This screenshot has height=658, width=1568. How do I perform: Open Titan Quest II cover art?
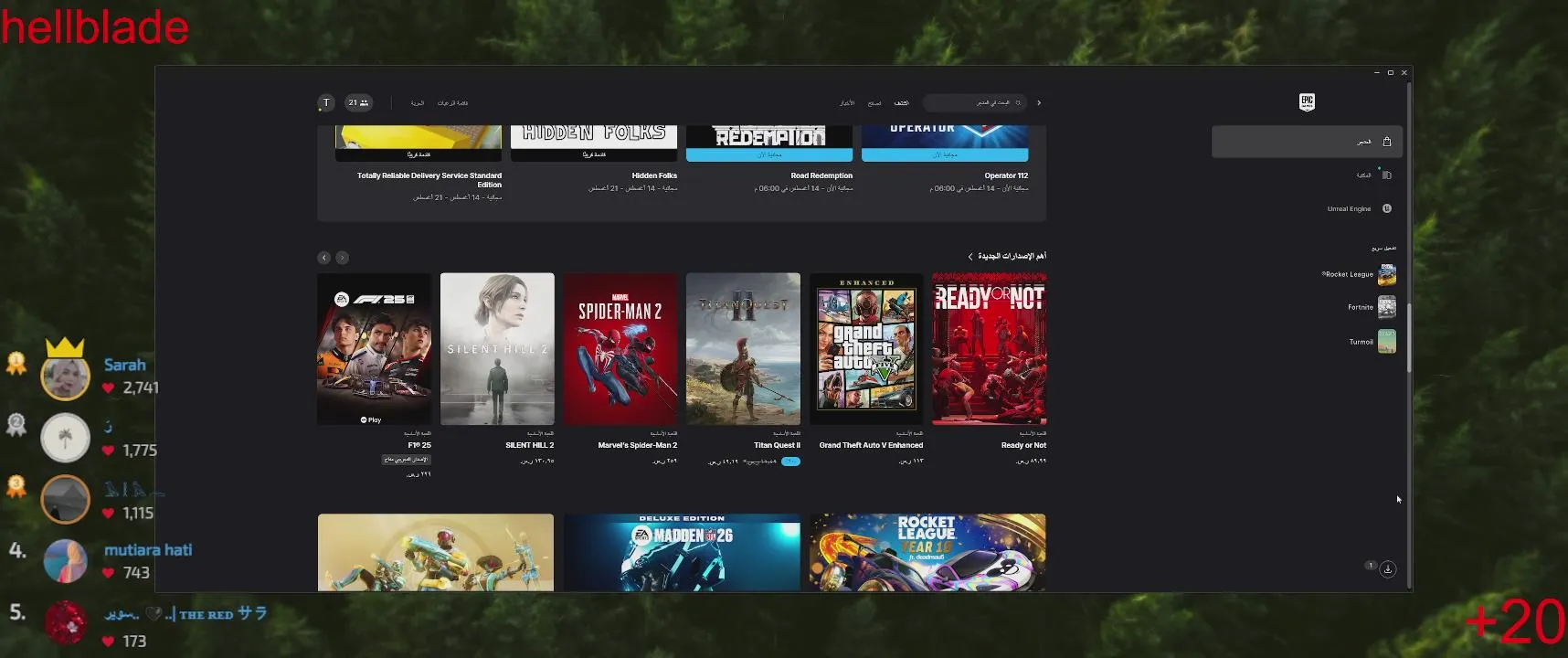(x=743, y=349)
